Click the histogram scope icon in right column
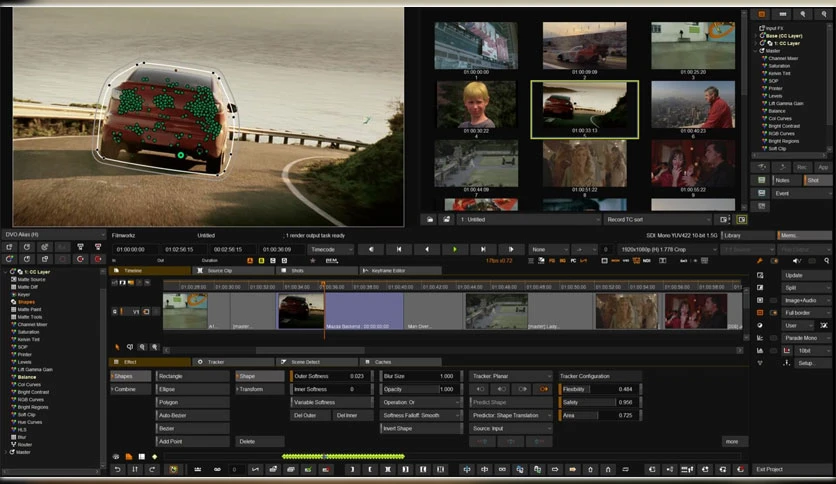The width and height of the screenshot is (836, 484). [760, 350]
